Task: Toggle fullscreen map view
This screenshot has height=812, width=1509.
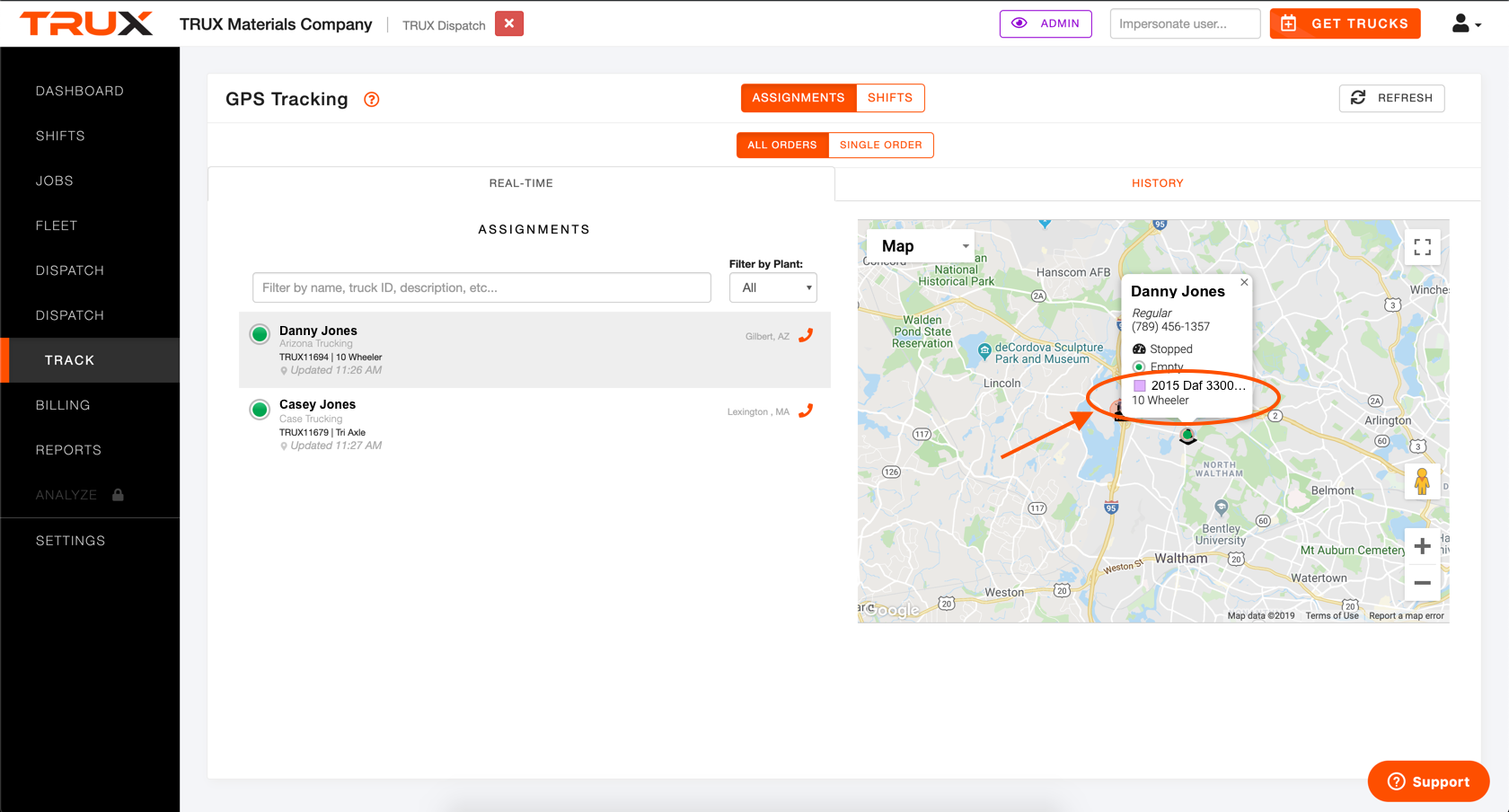Action: [1422, 247]
